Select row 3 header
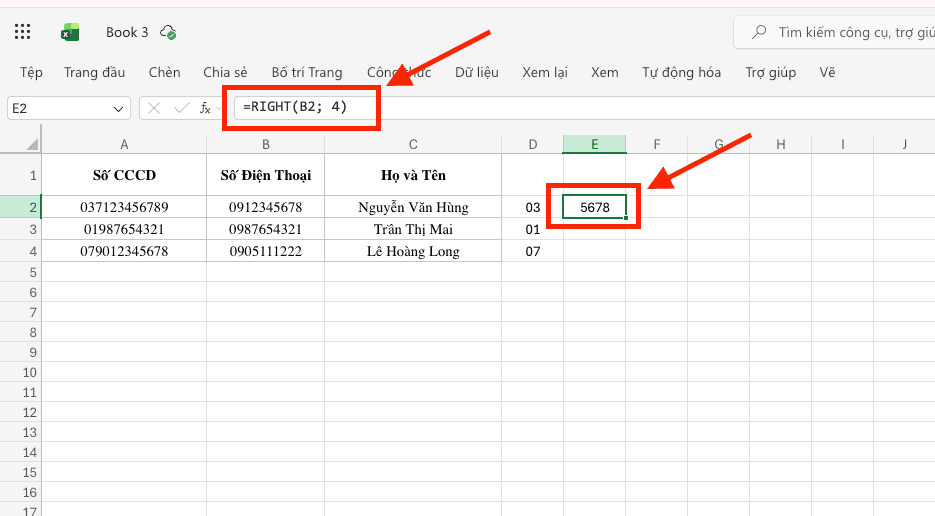Screen dimensions: 935x516 tap(21, 229)
